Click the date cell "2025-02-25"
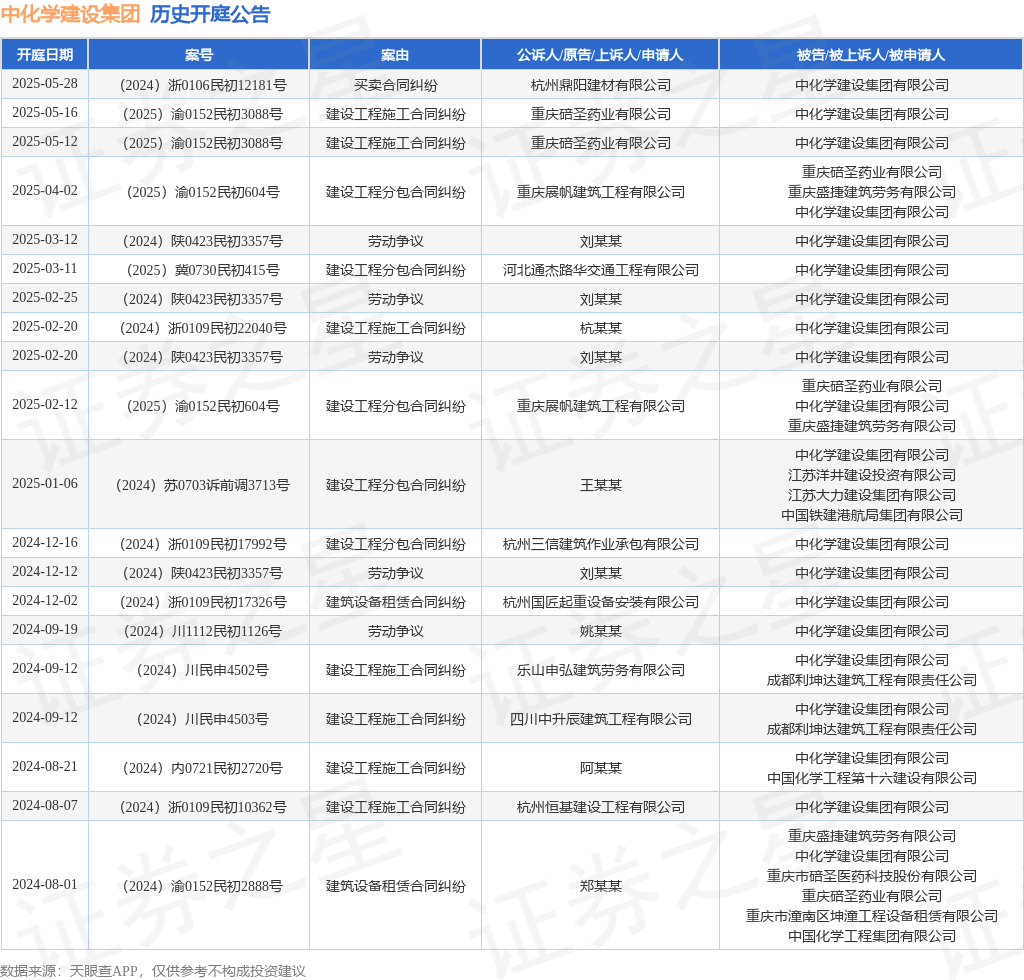1024x980 pixels. tap(44, 297)
